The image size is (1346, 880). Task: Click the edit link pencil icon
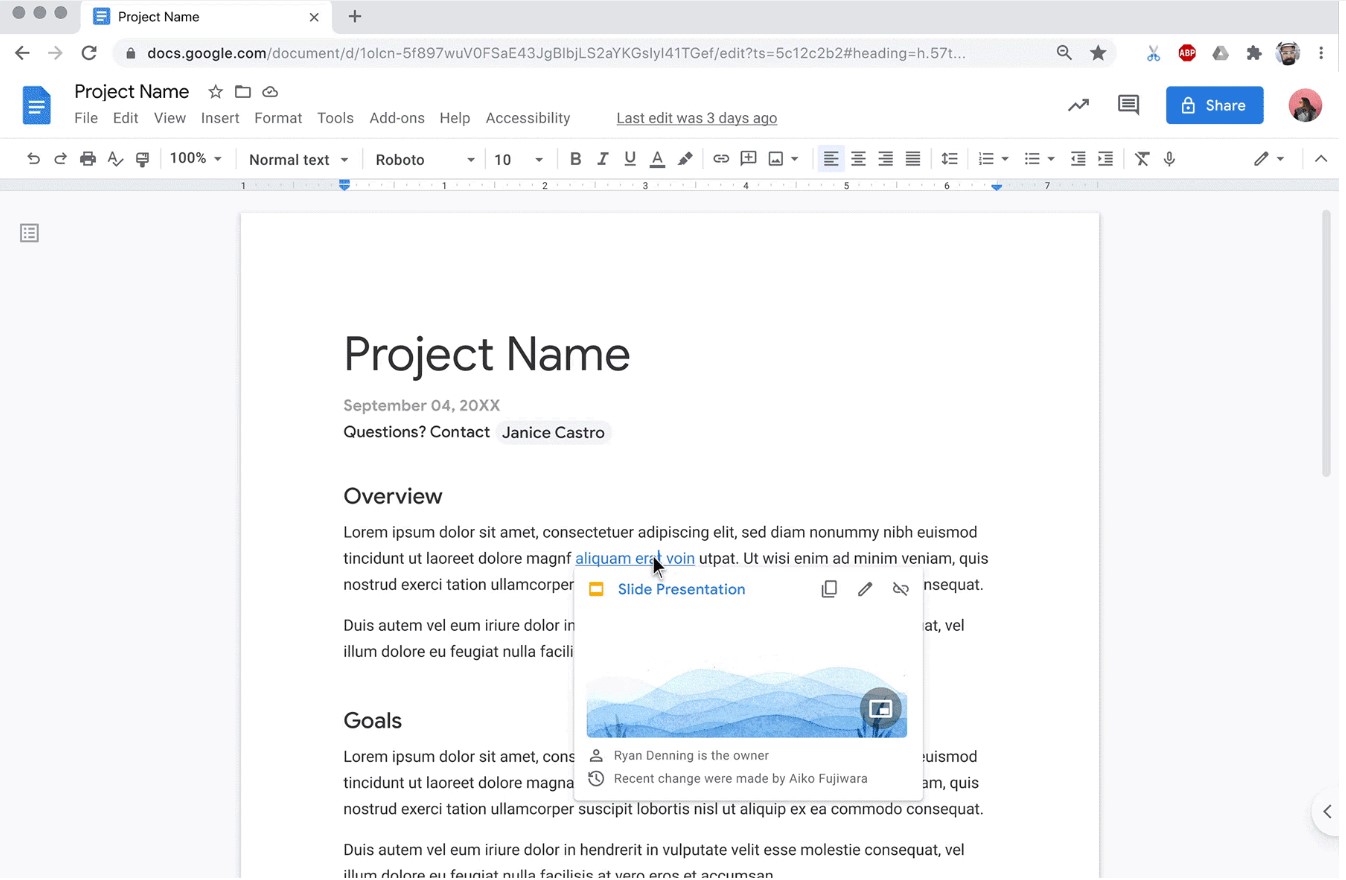tap(865, 590)
